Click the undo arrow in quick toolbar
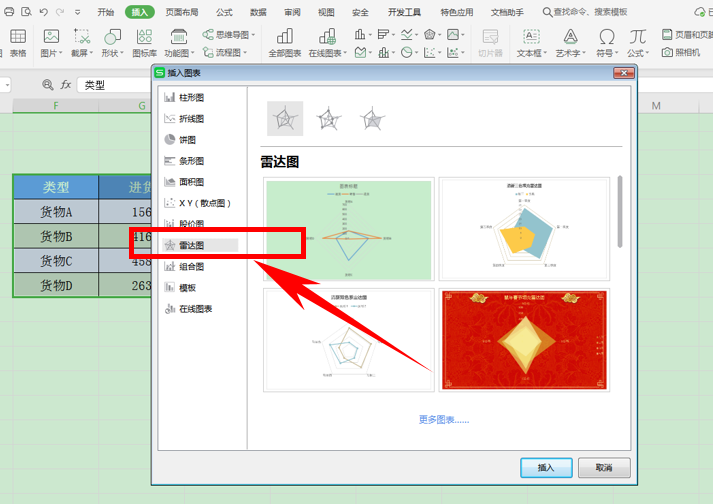Viewport: 713px width, 504px height. pyautogui.click(x=44, y=12)
